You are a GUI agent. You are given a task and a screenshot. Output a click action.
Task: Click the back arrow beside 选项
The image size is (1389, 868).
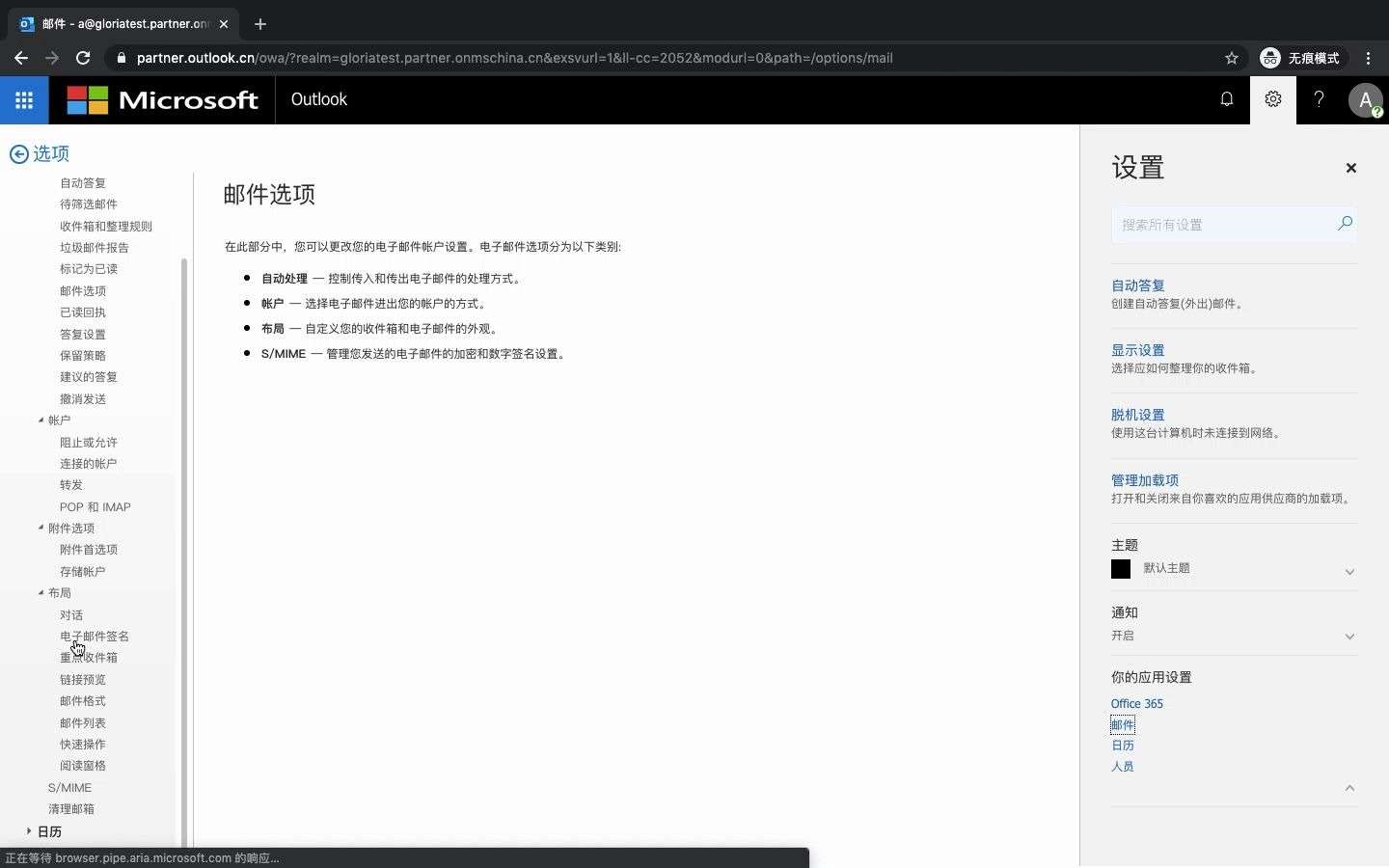point(18,154)
